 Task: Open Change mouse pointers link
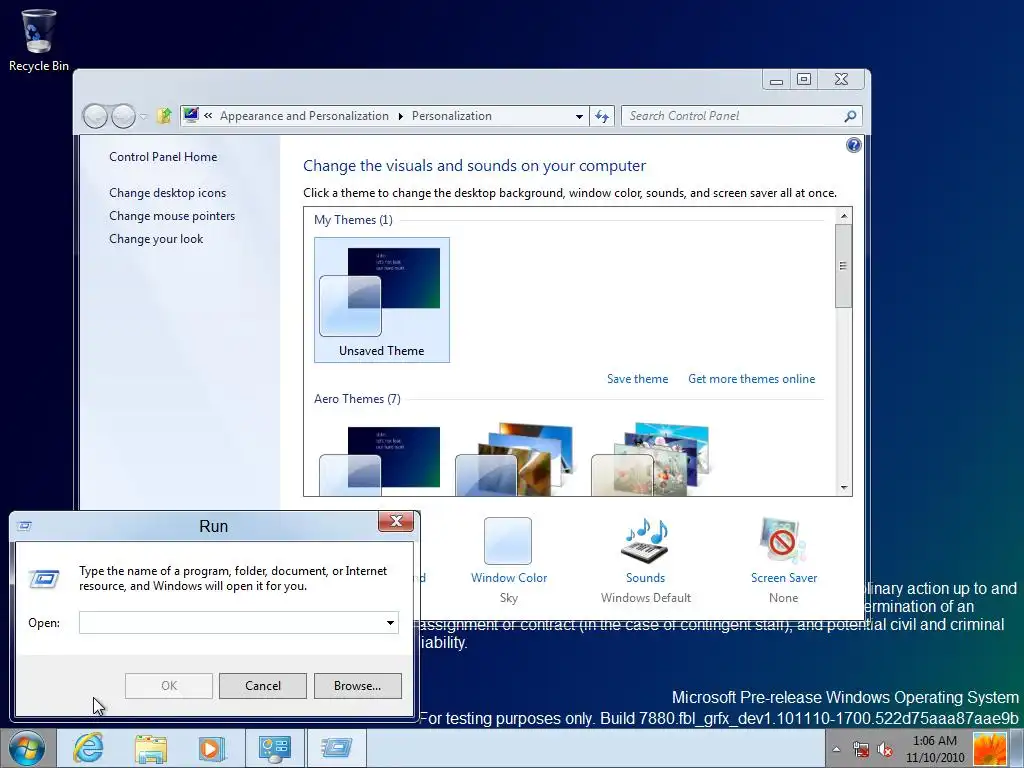coord(172,216)
